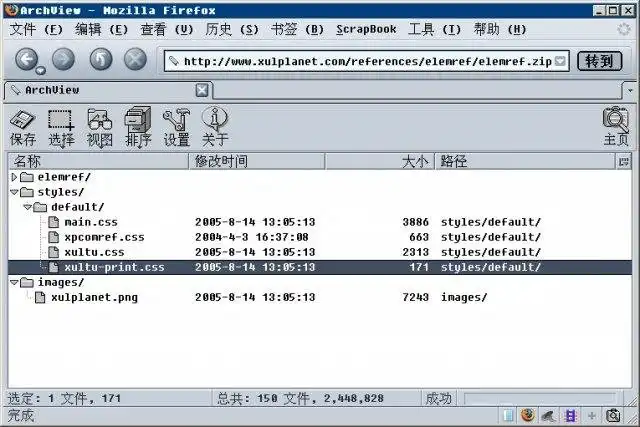Click the column picker icon in header
640x427 pixels.
(623, 161)
